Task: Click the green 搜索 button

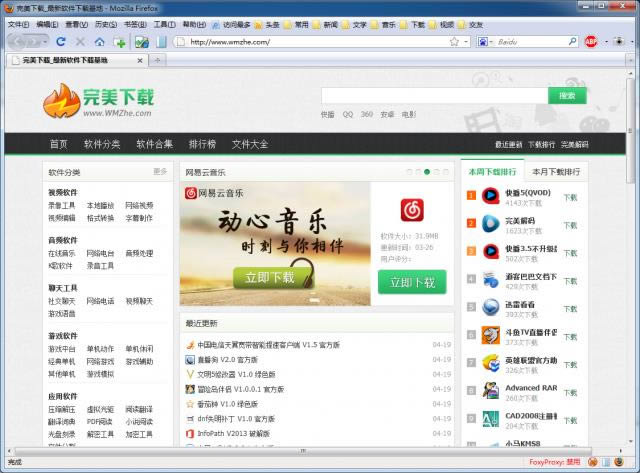Action: pos(567,96)
